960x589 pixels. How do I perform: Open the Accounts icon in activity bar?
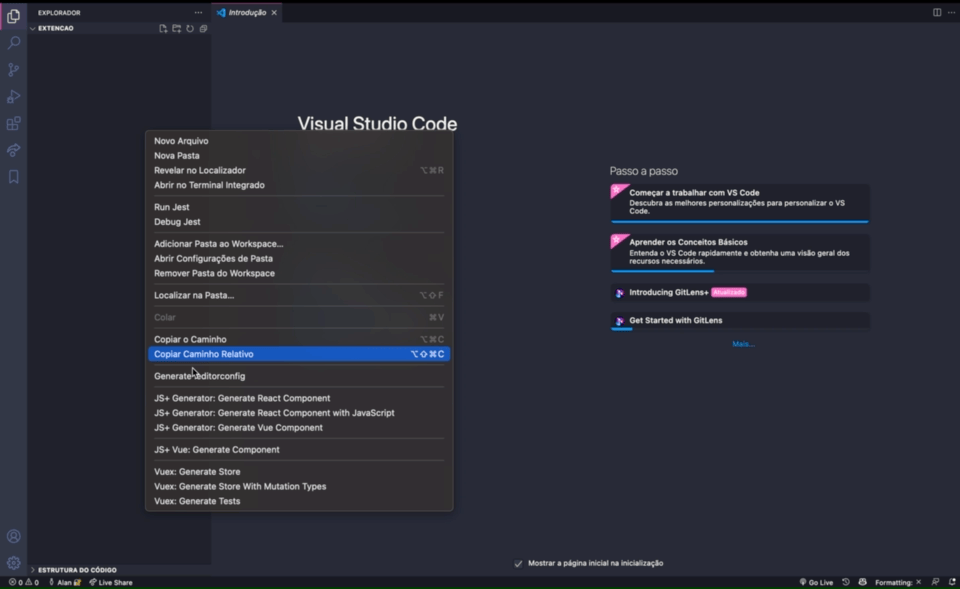pos(13,536)
